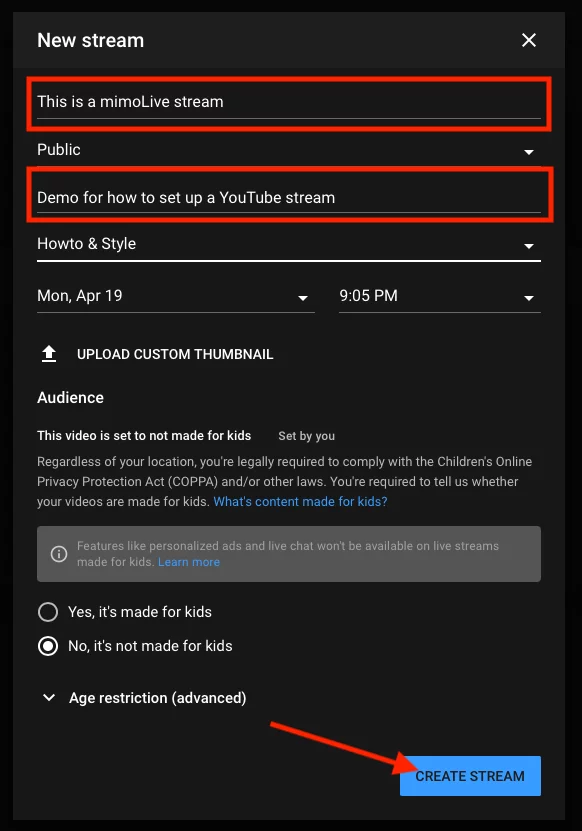Click the Create Stream button

click(x=470, y=776)
